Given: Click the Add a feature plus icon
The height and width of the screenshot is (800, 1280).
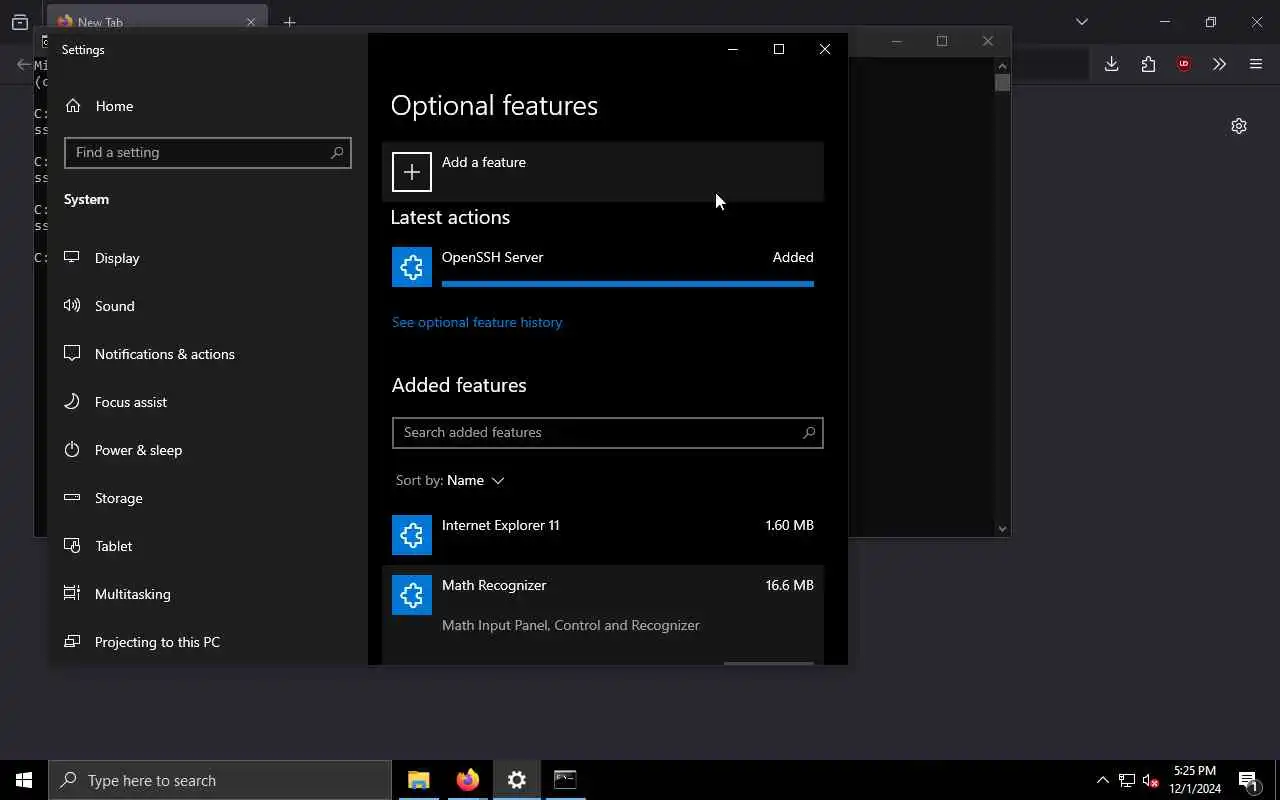Looking at the screenshot, I should [x=411, y=172].
